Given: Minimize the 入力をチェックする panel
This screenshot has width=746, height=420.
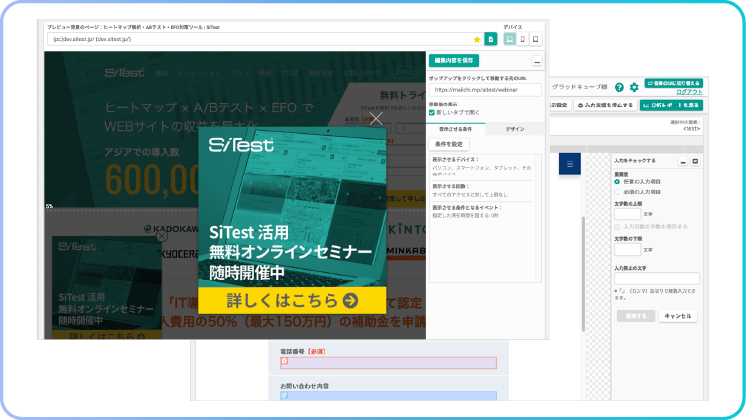Looking at the screenshot, I should click(683, 162).
